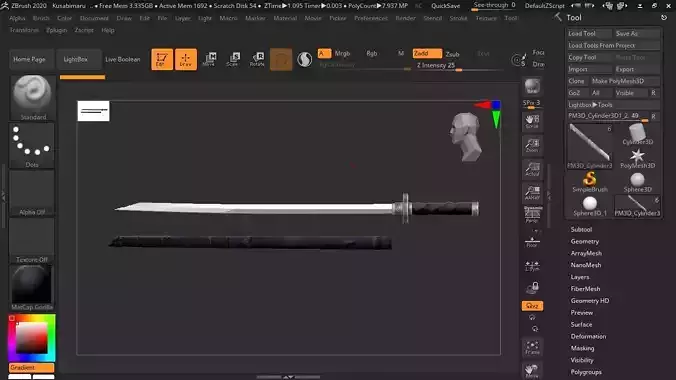Open the Dots stroke selector
Screen dimensions: 676x380
[x=32, y=145]
